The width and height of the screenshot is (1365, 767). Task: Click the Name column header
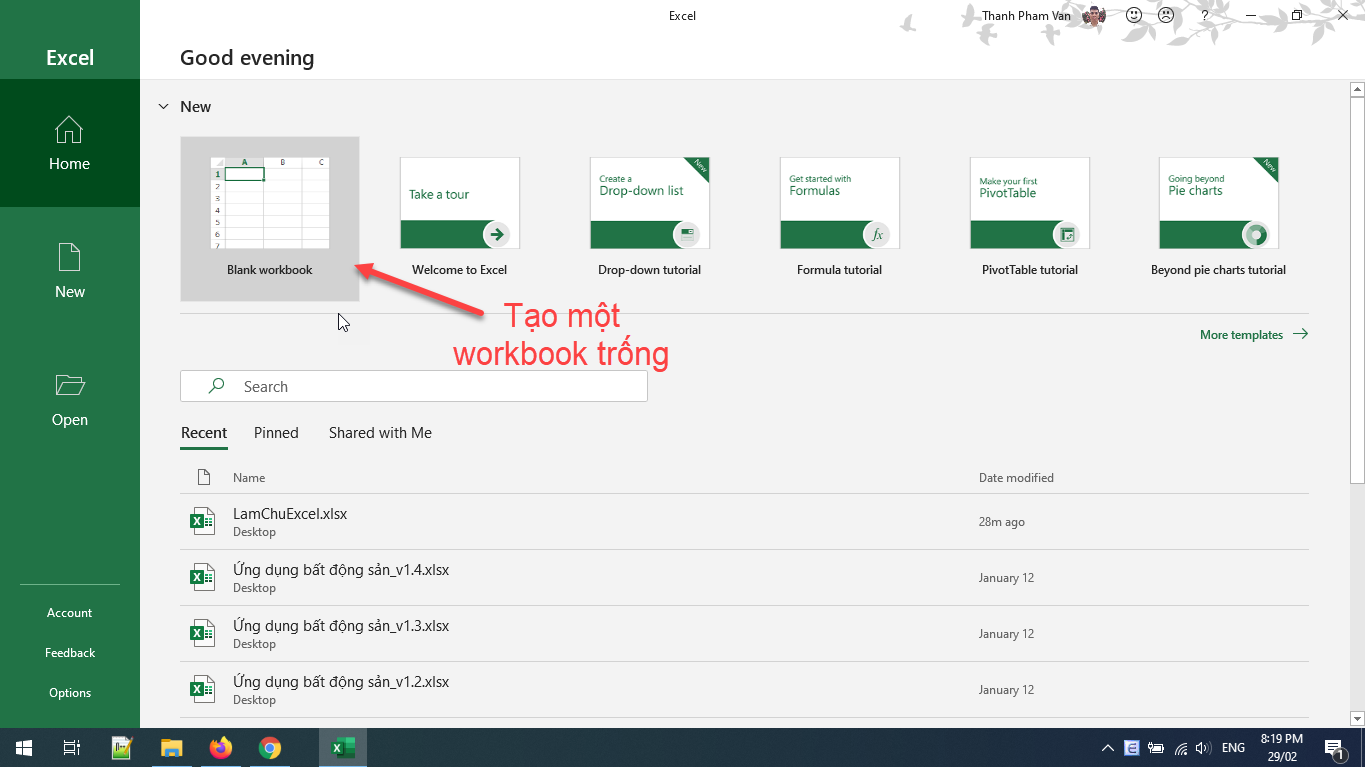[x=249, y=478]
